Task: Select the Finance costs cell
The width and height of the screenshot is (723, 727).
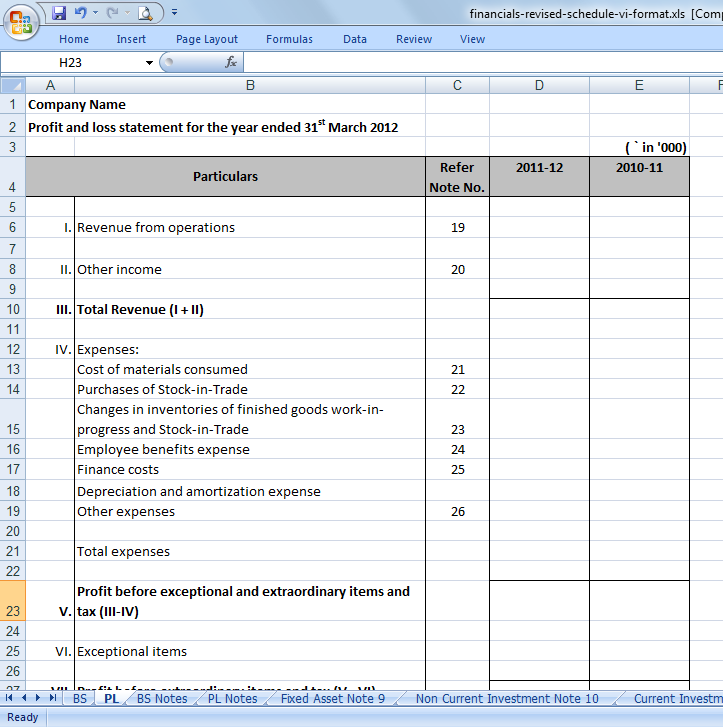Action: point(250,470)
